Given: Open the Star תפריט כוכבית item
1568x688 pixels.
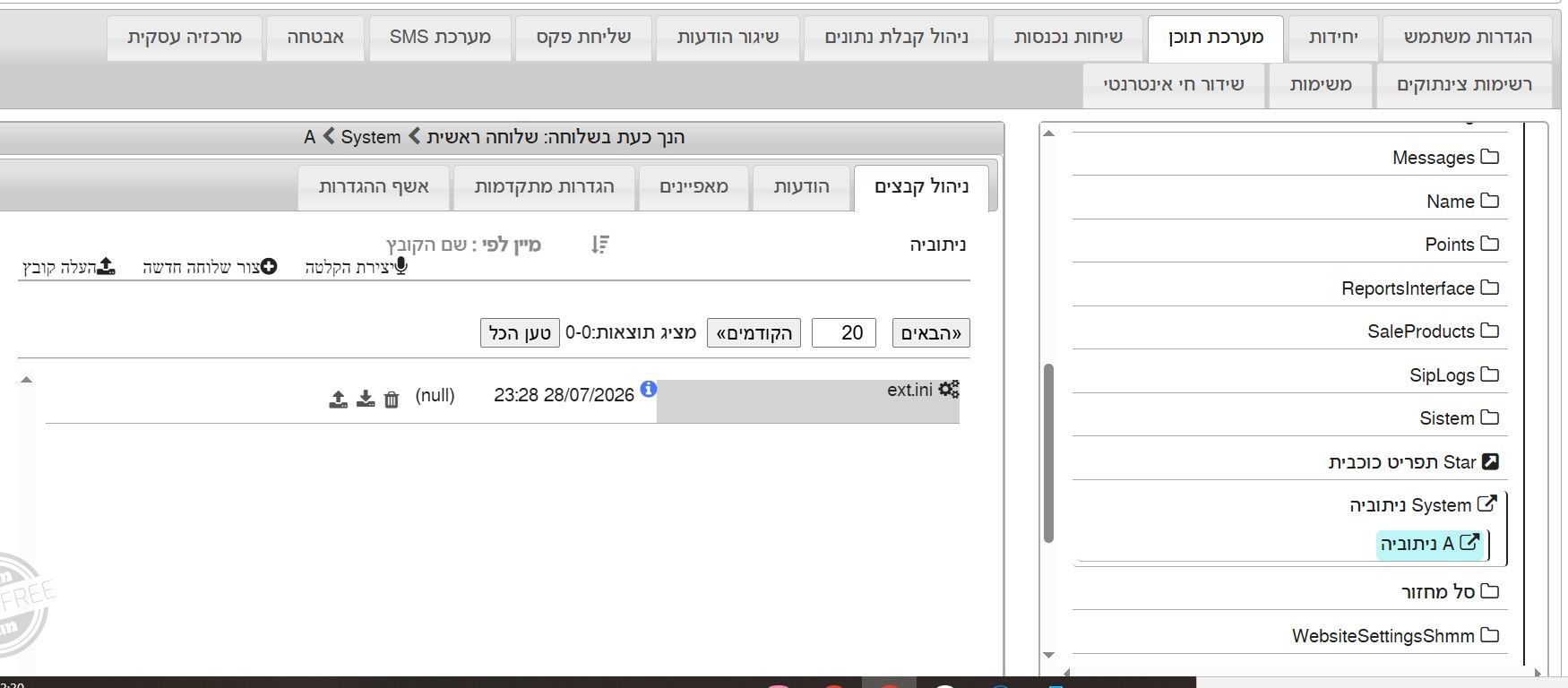Looking at the screenshot, I should click(1413, 462).
